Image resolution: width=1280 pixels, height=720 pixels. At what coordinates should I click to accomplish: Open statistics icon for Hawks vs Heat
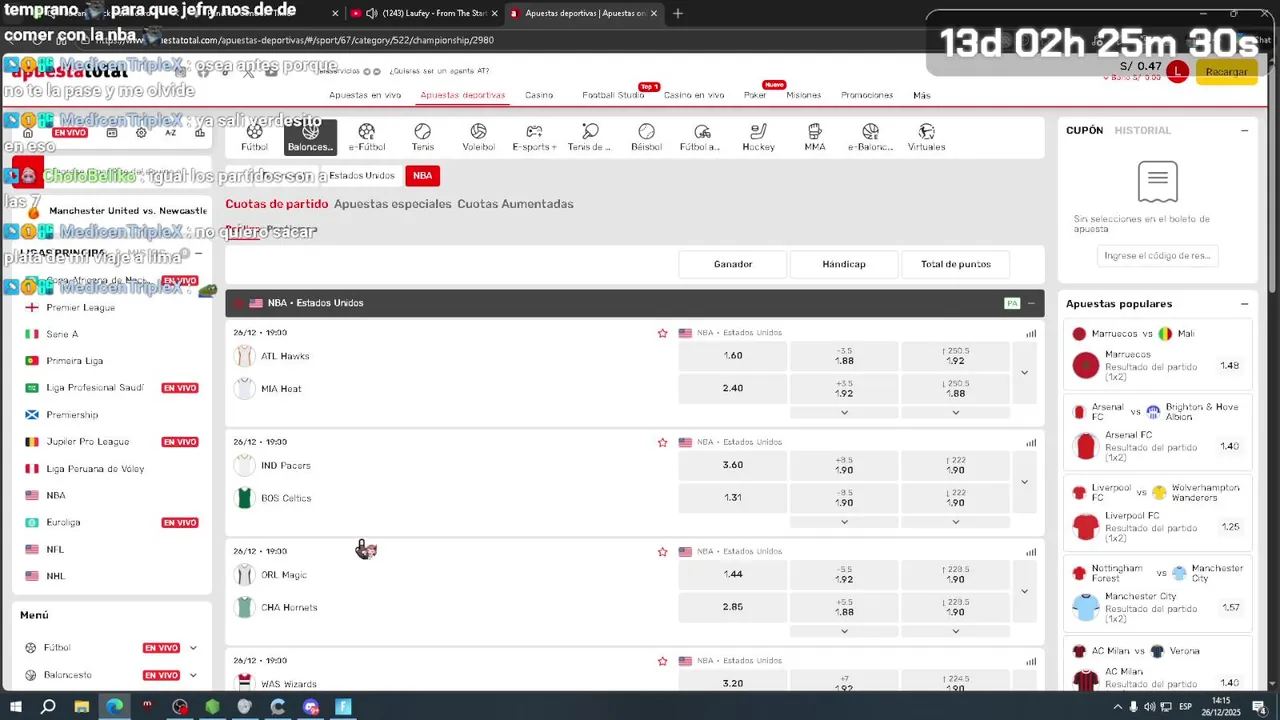pyautogui.click(x=1031, y=333)
